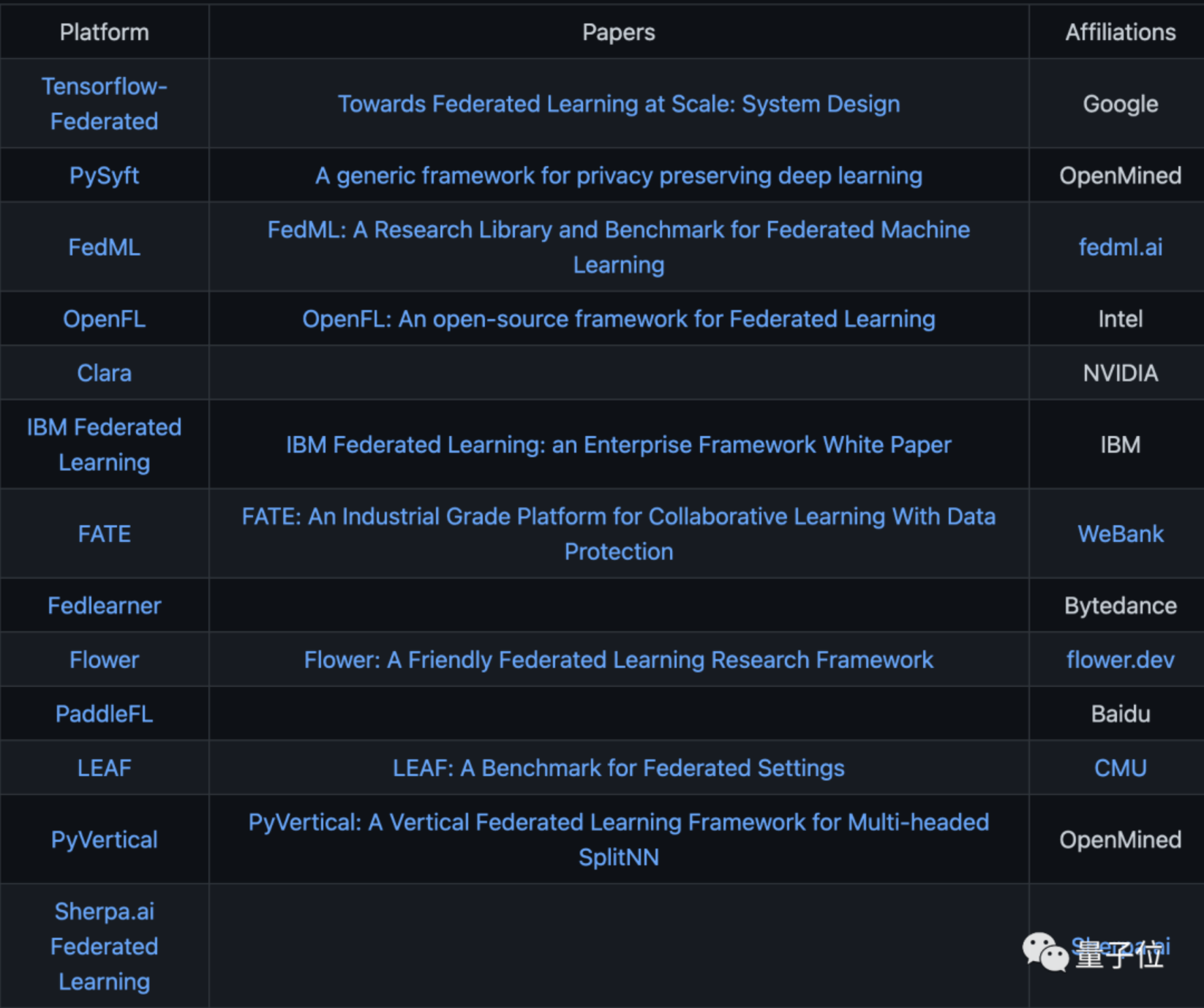Open the FedML Research Library paper link
1204x1008 pixels.
(619, 247)
